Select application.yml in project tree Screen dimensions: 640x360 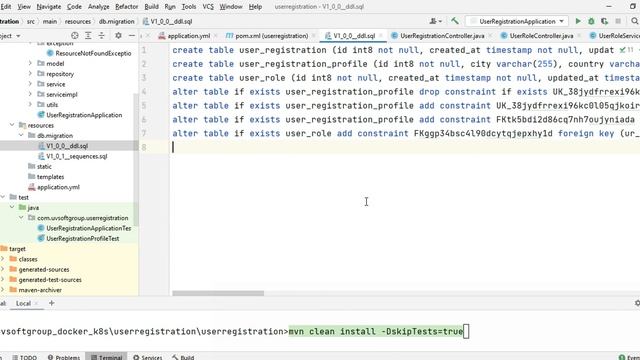point(54,187)
